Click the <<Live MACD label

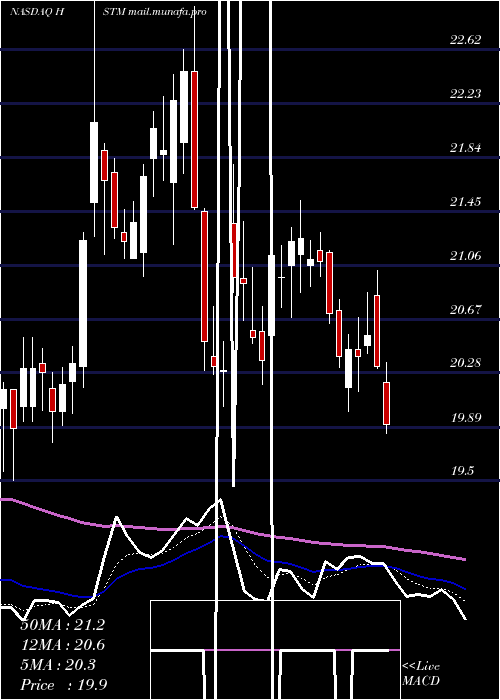[x=421, y=674]
